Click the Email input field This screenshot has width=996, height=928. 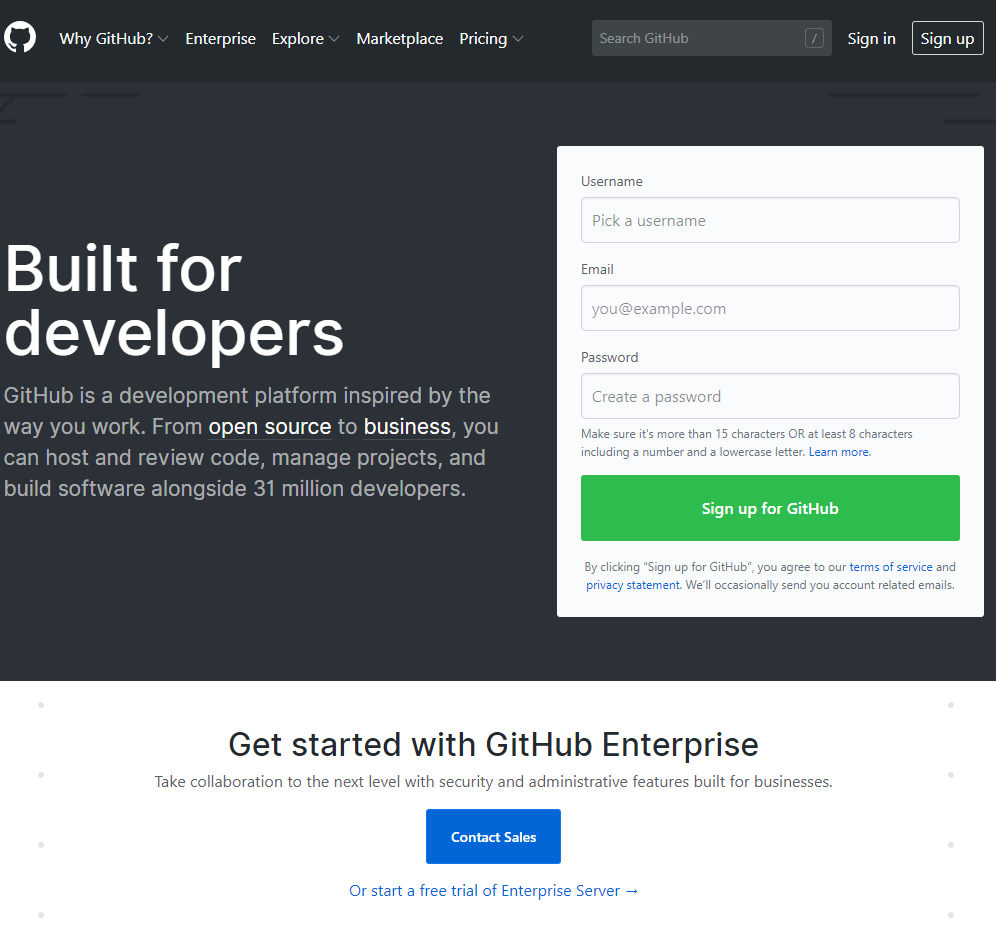(x=770, y=308)
